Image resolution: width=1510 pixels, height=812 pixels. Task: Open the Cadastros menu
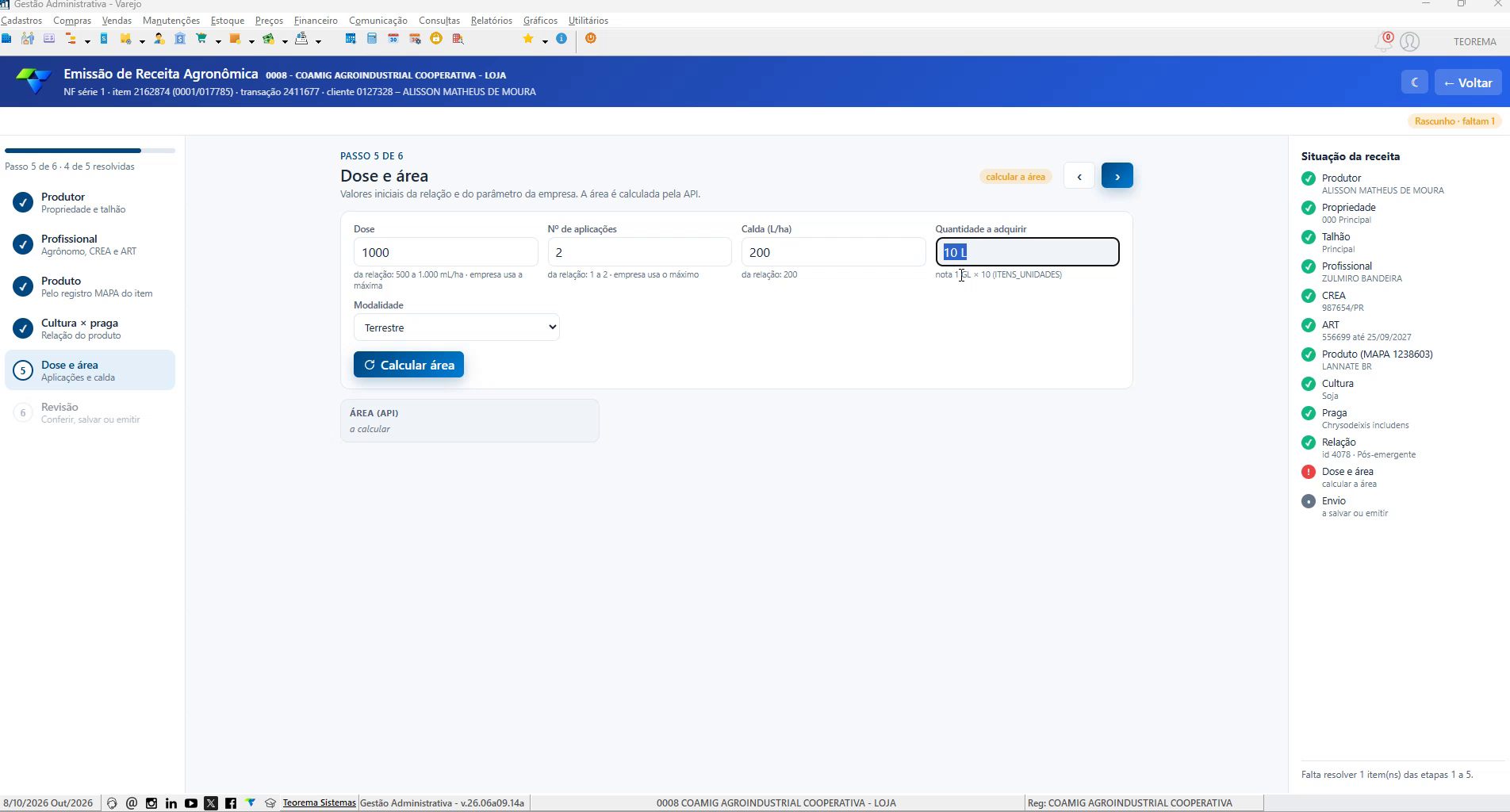(21, 21)
